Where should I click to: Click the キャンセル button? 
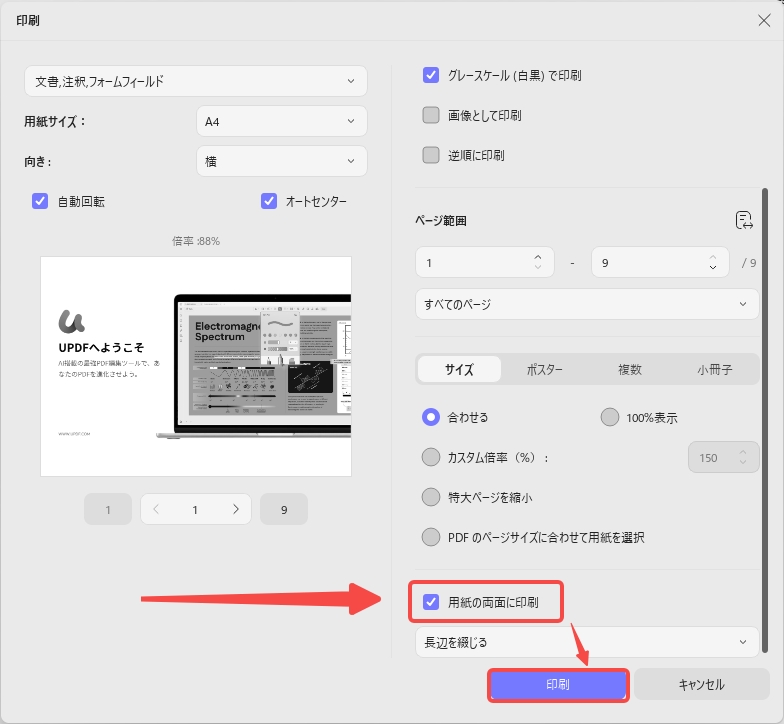702,684
